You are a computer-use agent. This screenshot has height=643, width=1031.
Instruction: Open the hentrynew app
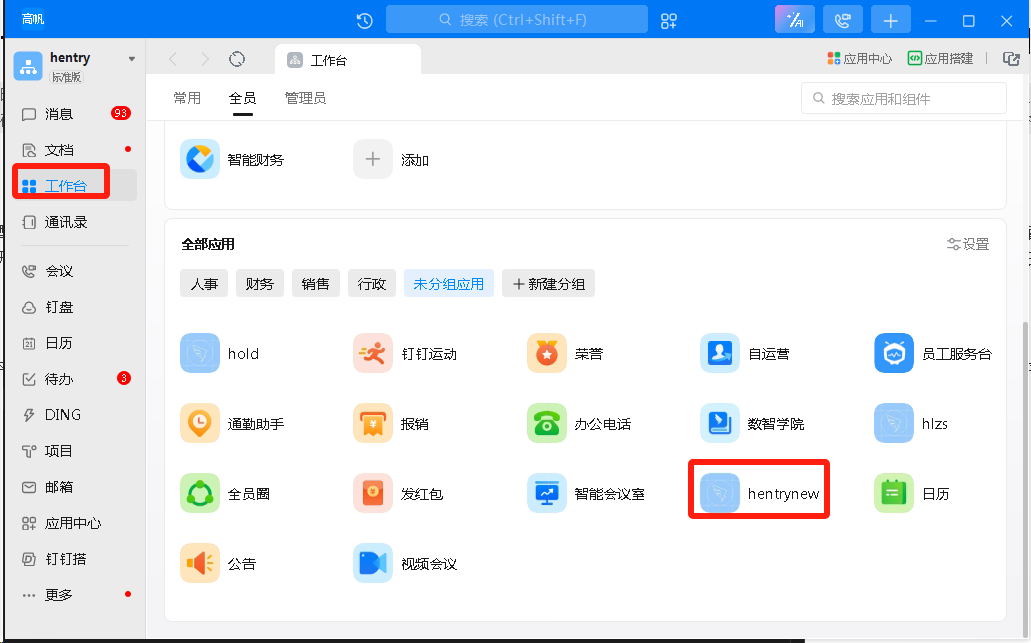coord(720,493)
